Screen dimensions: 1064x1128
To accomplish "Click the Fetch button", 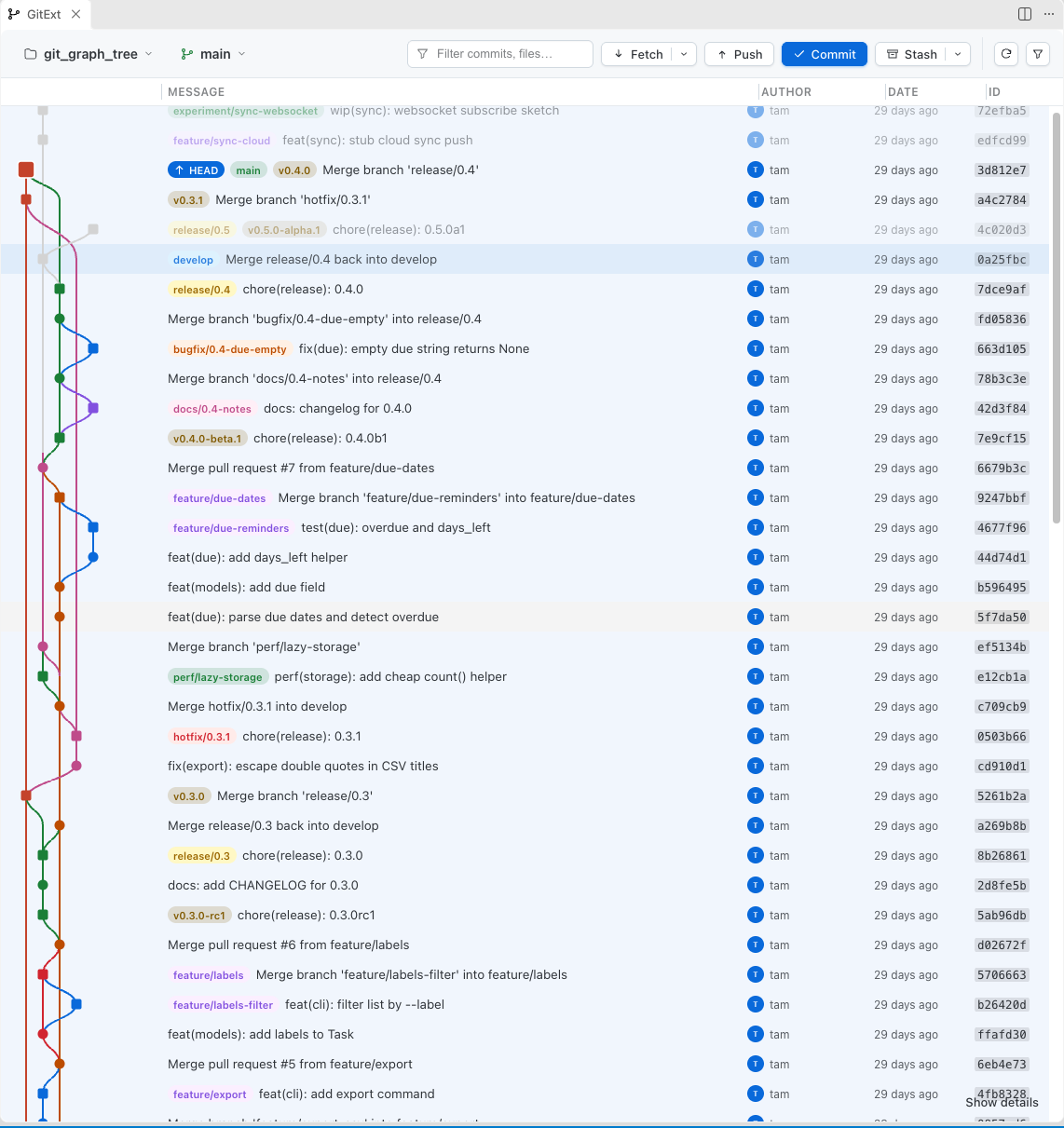I will 637,54.
